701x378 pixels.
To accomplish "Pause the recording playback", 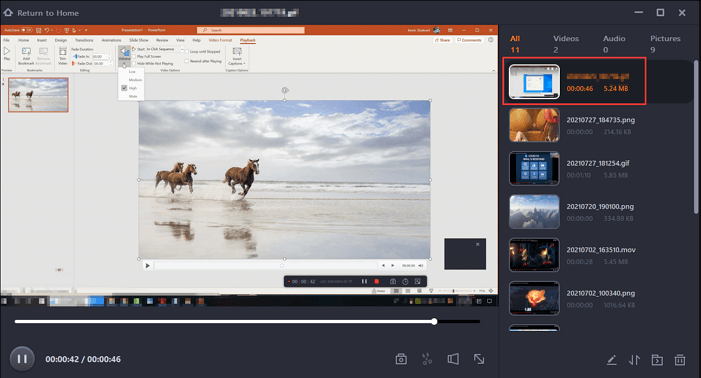I will pos(22,359).
